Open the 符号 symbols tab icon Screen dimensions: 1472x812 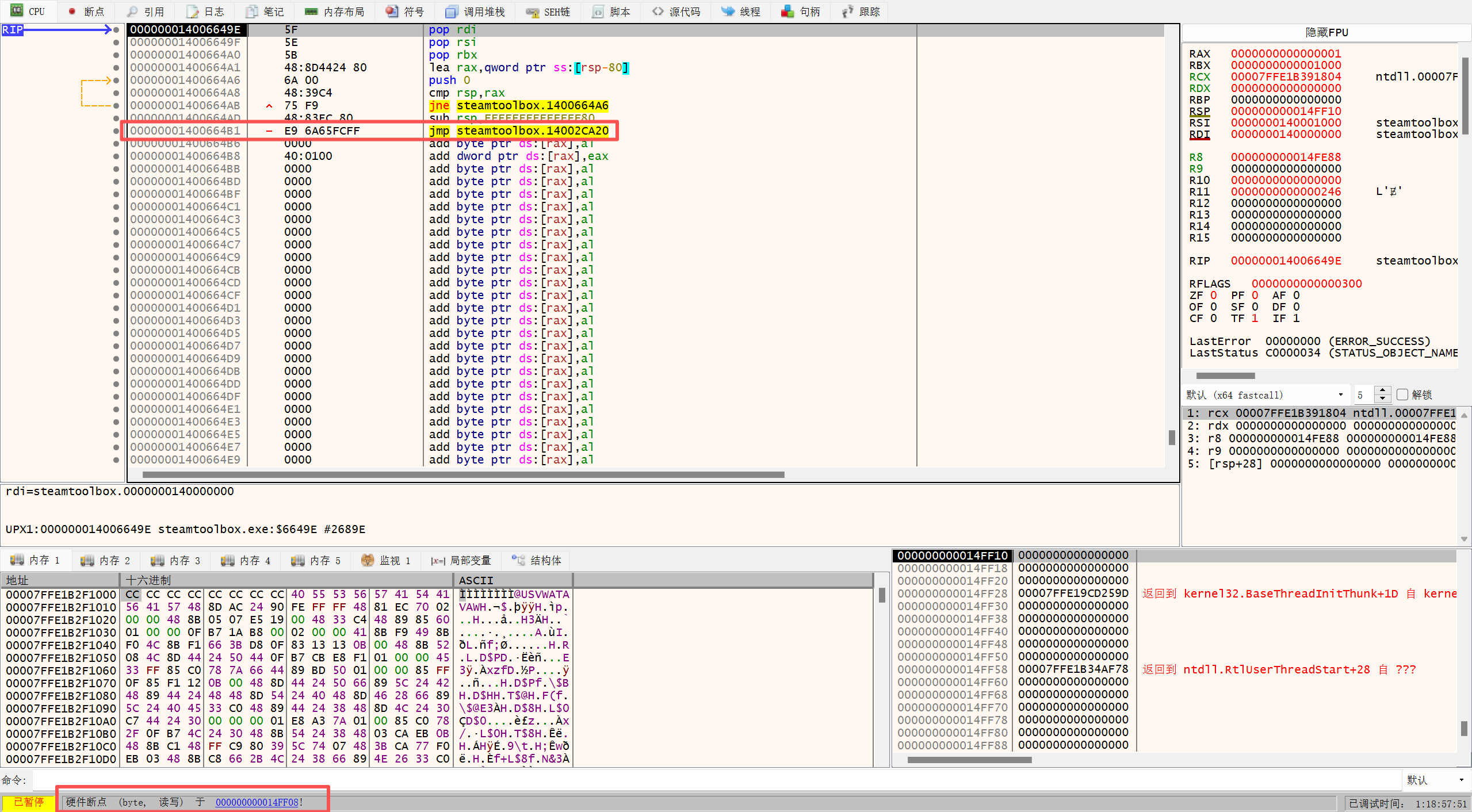point(392,12)
